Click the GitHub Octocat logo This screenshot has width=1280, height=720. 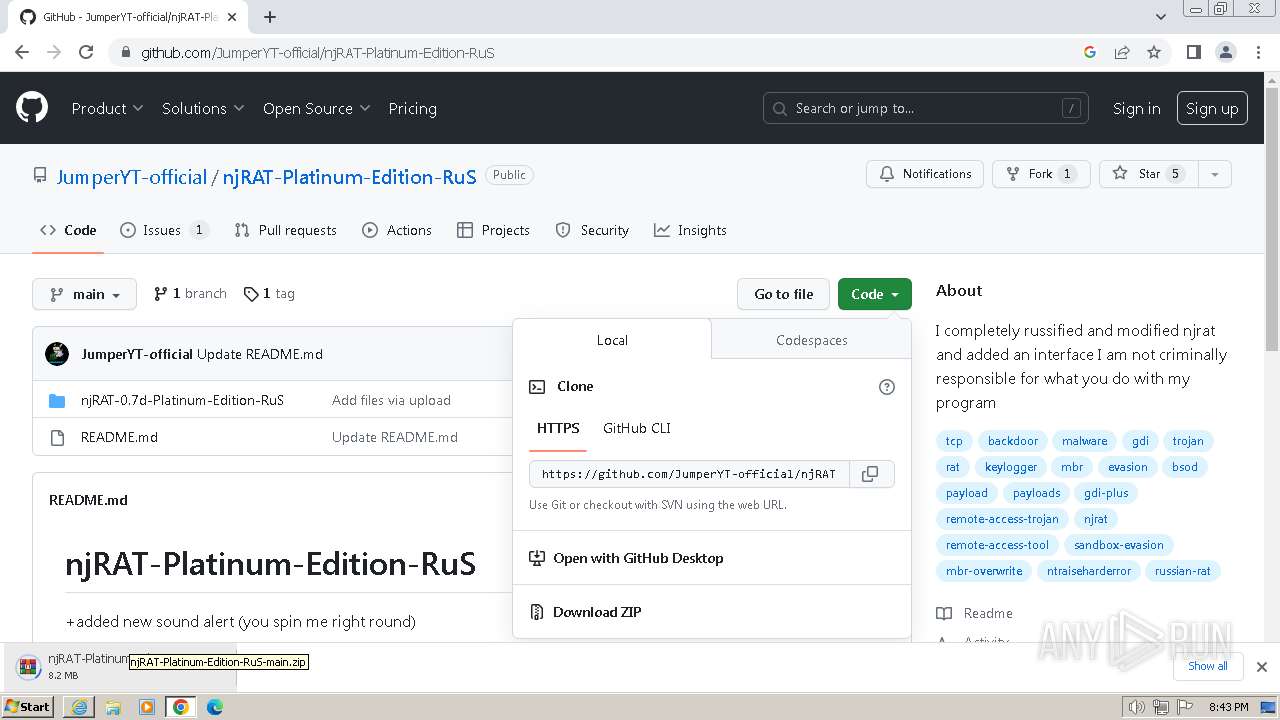tap(32, 108)
